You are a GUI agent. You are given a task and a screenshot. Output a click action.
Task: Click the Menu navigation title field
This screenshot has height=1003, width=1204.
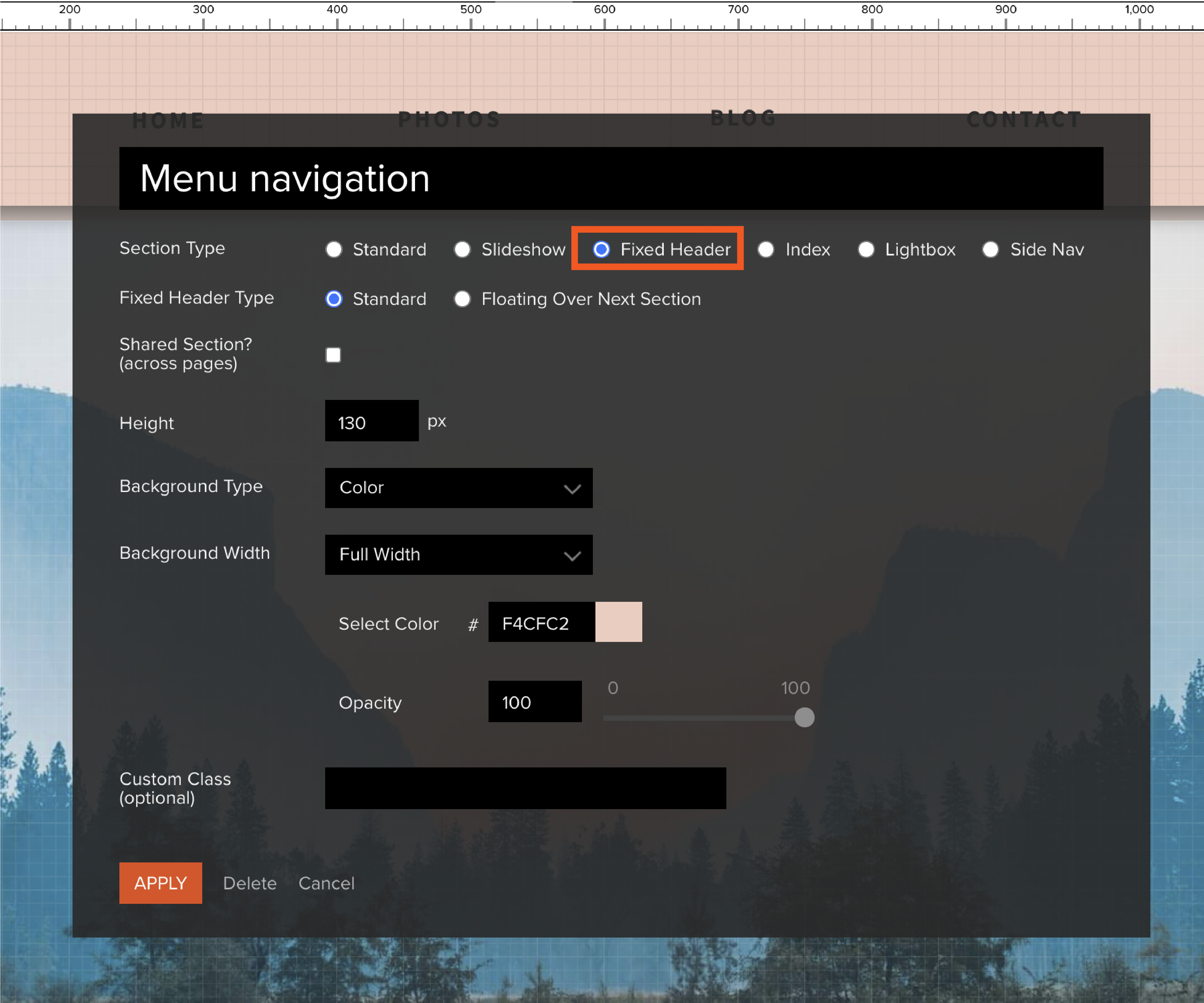click(x=611, y=178)
